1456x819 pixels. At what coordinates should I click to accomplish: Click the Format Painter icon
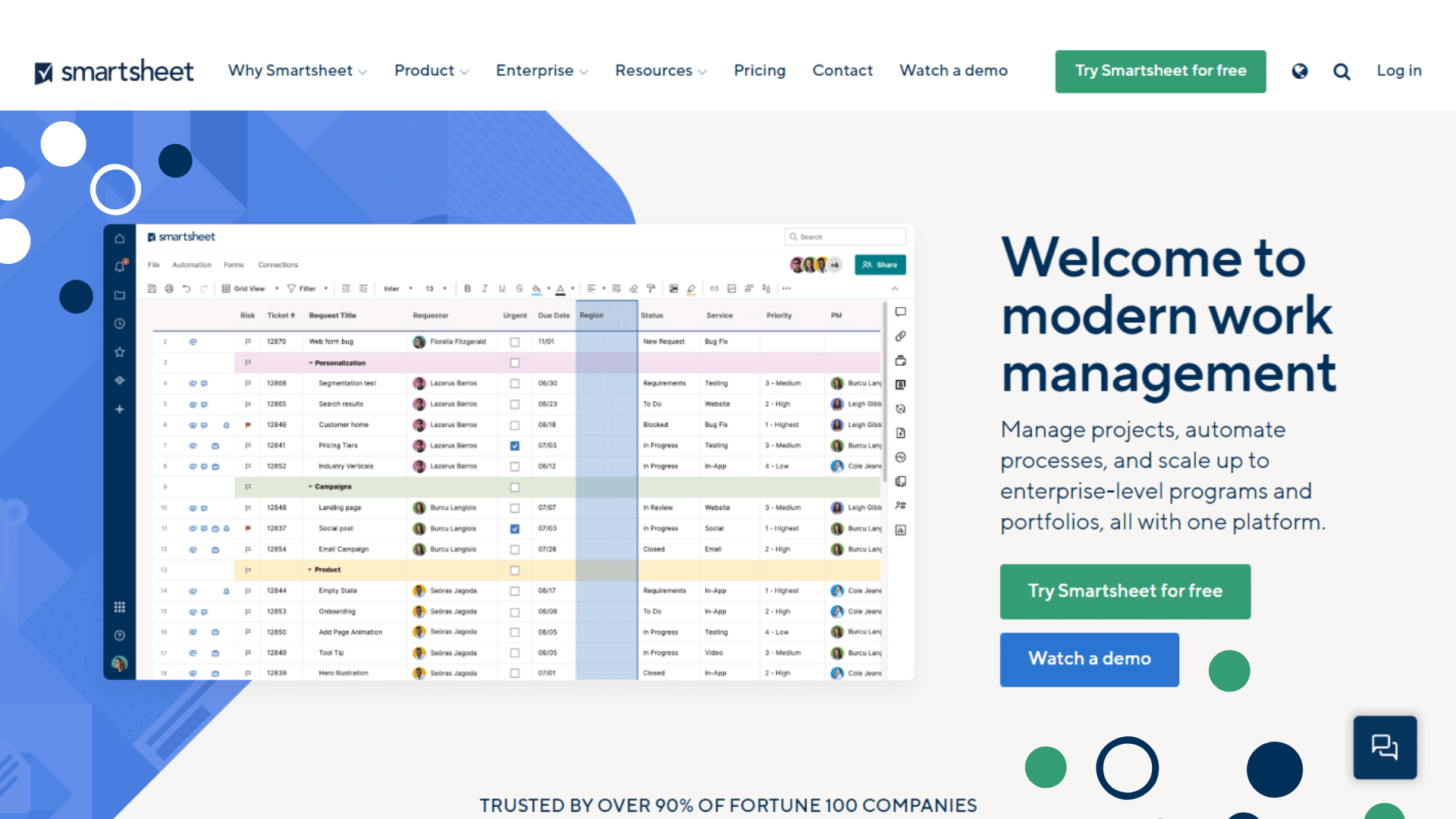651,288
